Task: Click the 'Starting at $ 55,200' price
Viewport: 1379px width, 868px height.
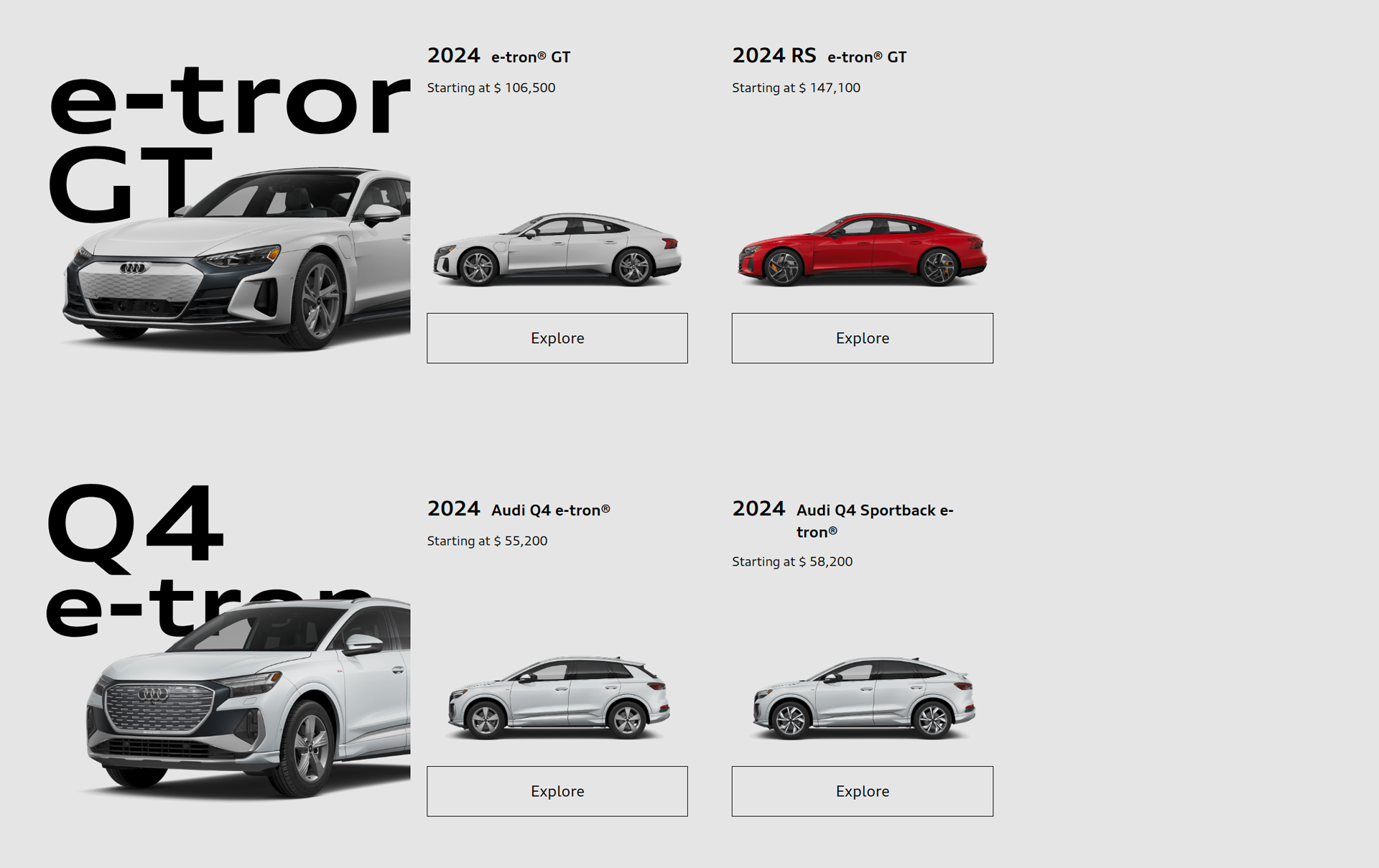Action: 487,541
